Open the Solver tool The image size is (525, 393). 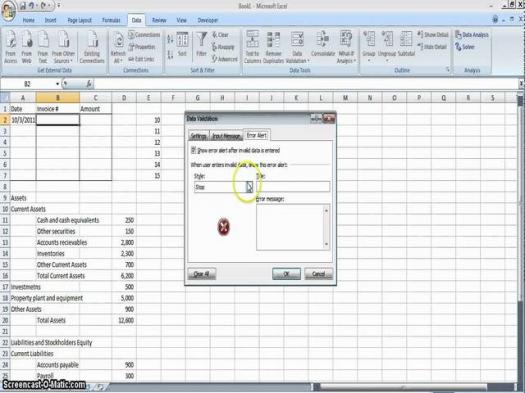coord(465,47)
